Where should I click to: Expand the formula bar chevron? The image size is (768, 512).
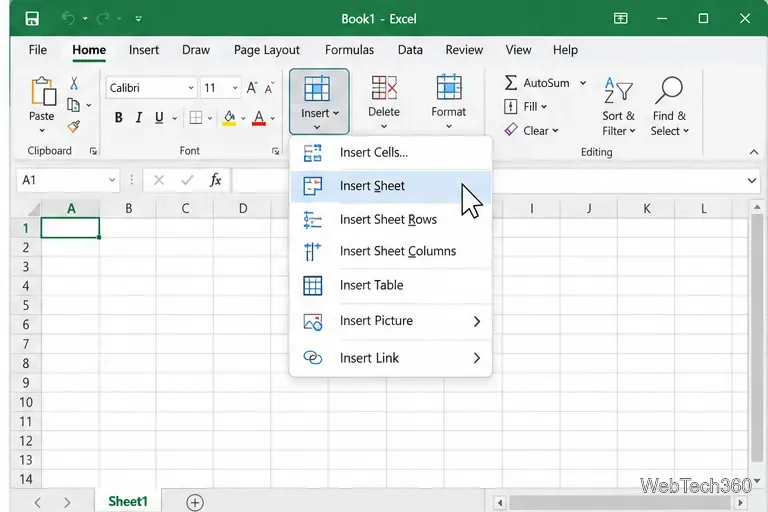(x=752, y=181)
